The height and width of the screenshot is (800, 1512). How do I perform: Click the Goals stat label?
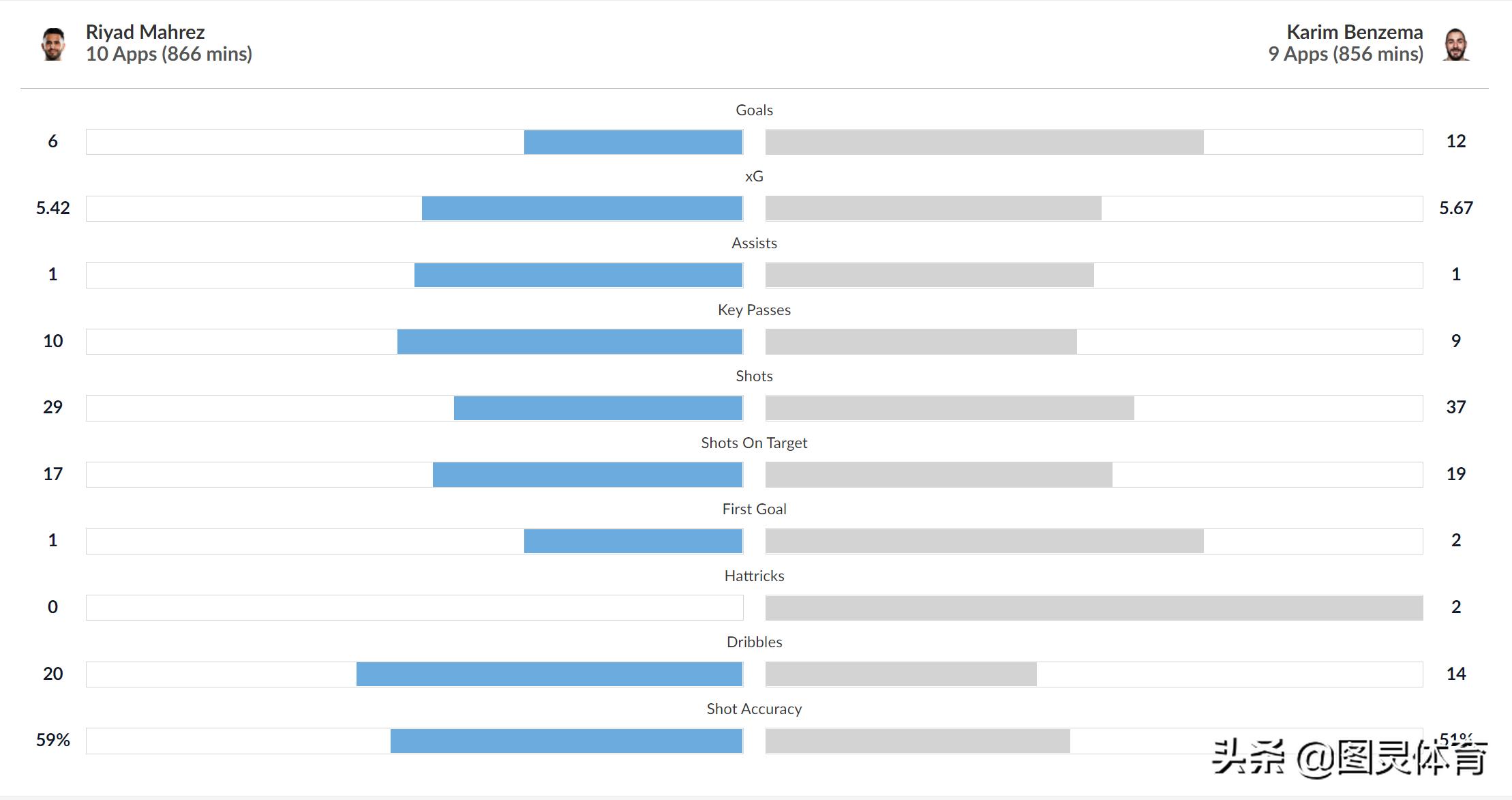(754, 110)
